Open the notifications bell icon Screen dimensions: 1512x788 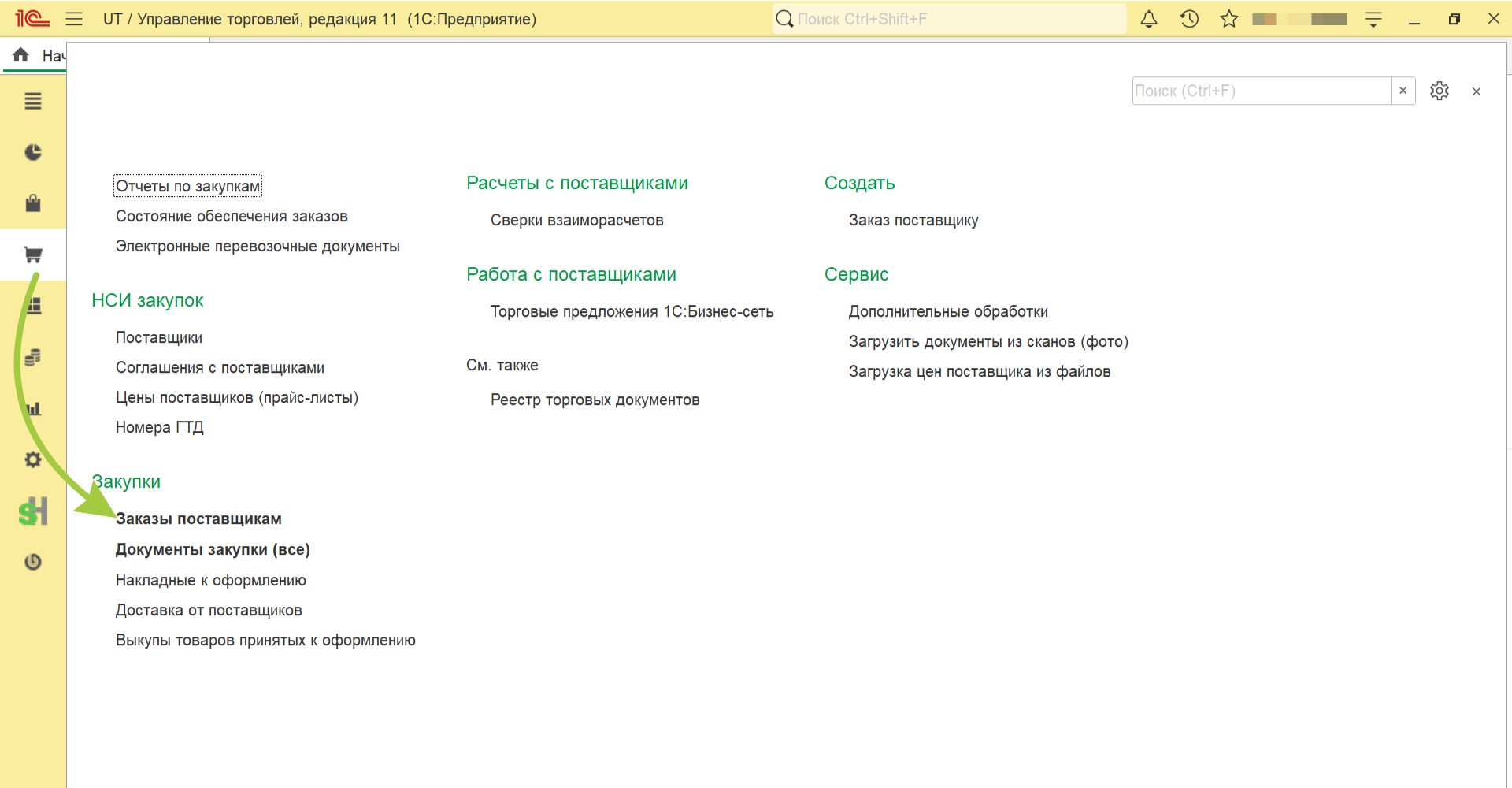1149,19
